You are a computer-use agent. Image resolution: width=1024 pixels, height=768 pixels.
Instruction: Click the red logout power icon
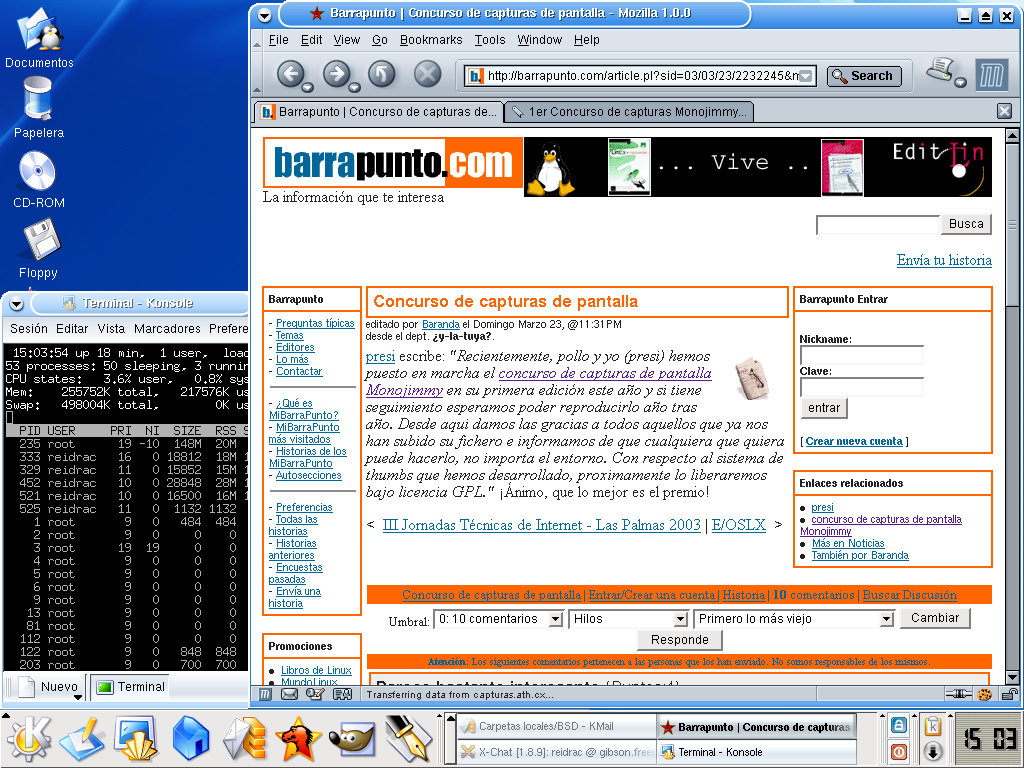899,752
